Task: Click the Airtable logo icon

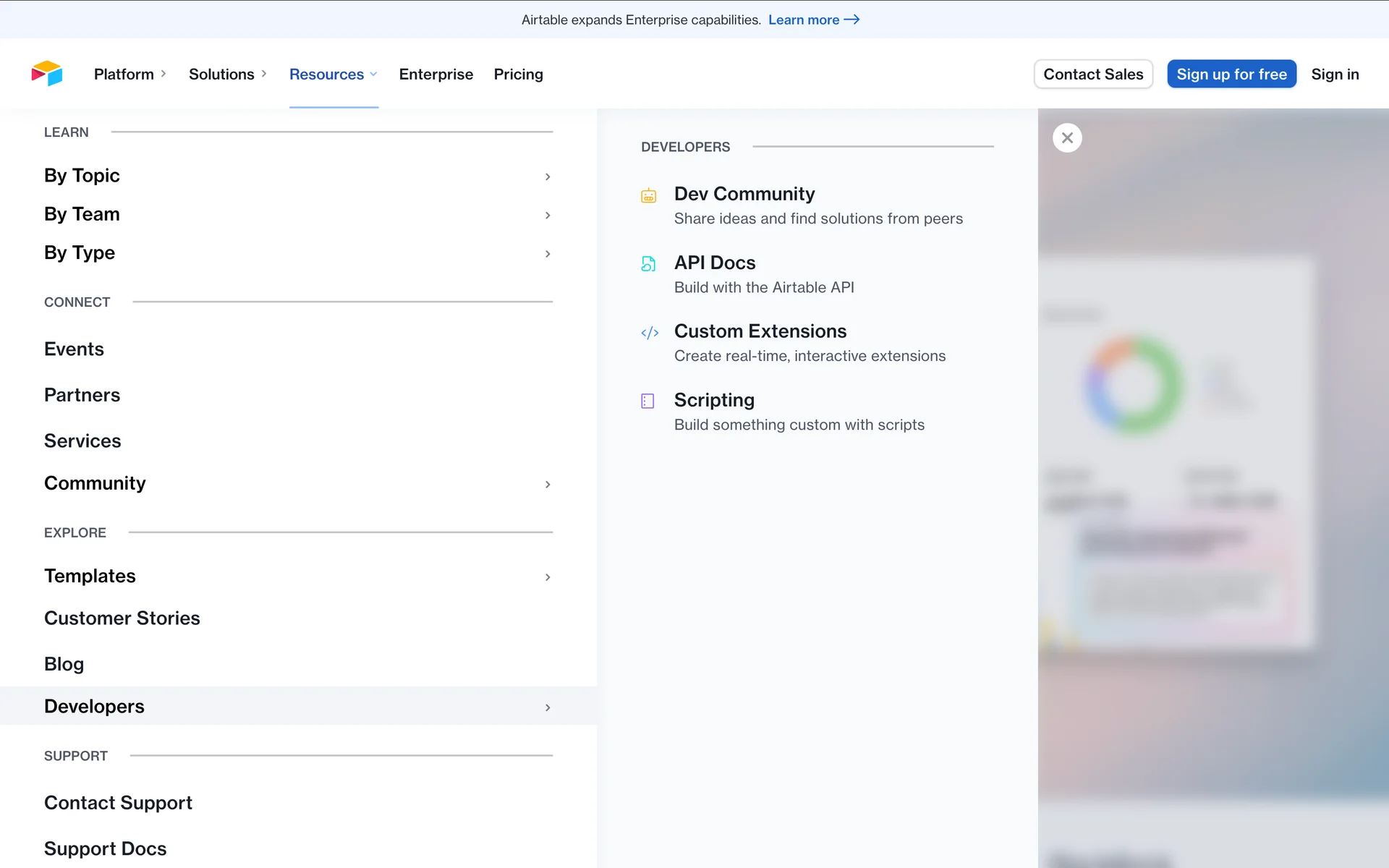Action: click(47, 74)
